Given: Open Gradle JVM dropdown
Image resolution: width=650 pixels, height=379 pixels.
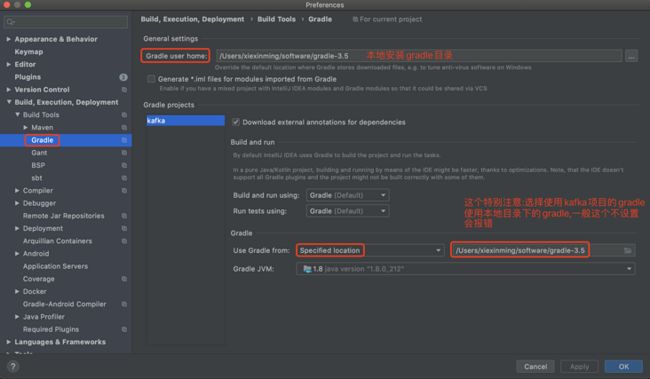Looking at the screenshot, I should coord(466,269).
